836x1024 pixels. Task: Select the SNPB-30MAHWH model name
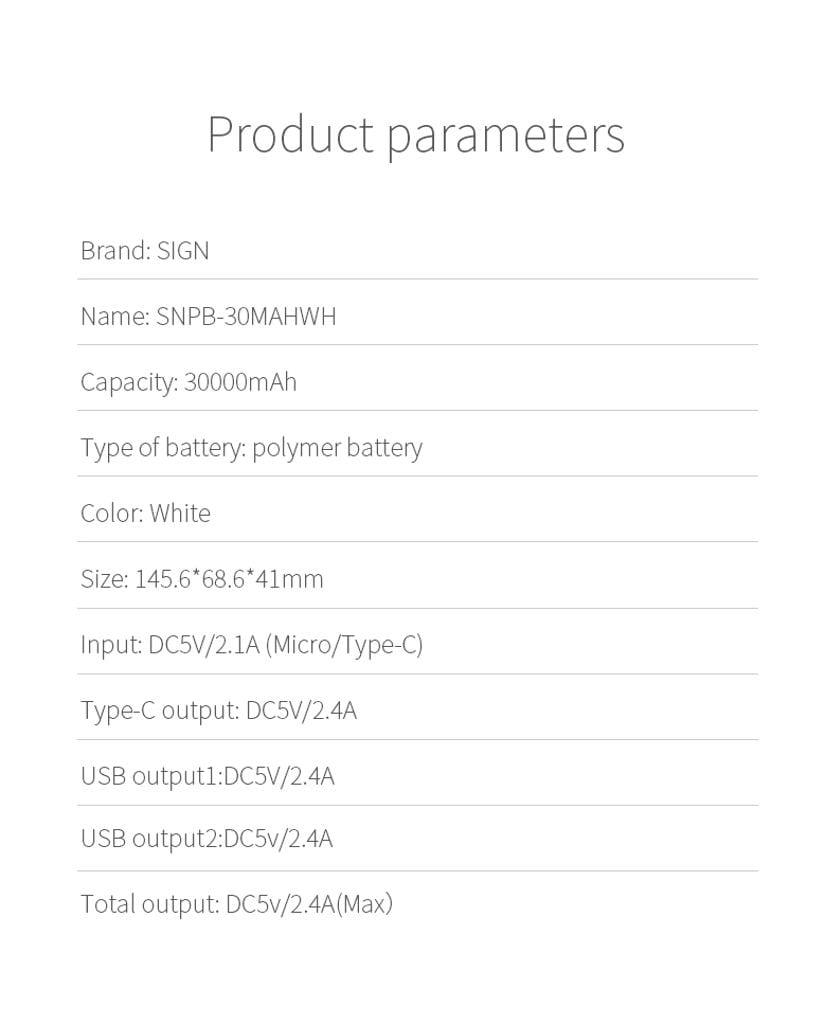pyautogui.click(x=246, y=316)
